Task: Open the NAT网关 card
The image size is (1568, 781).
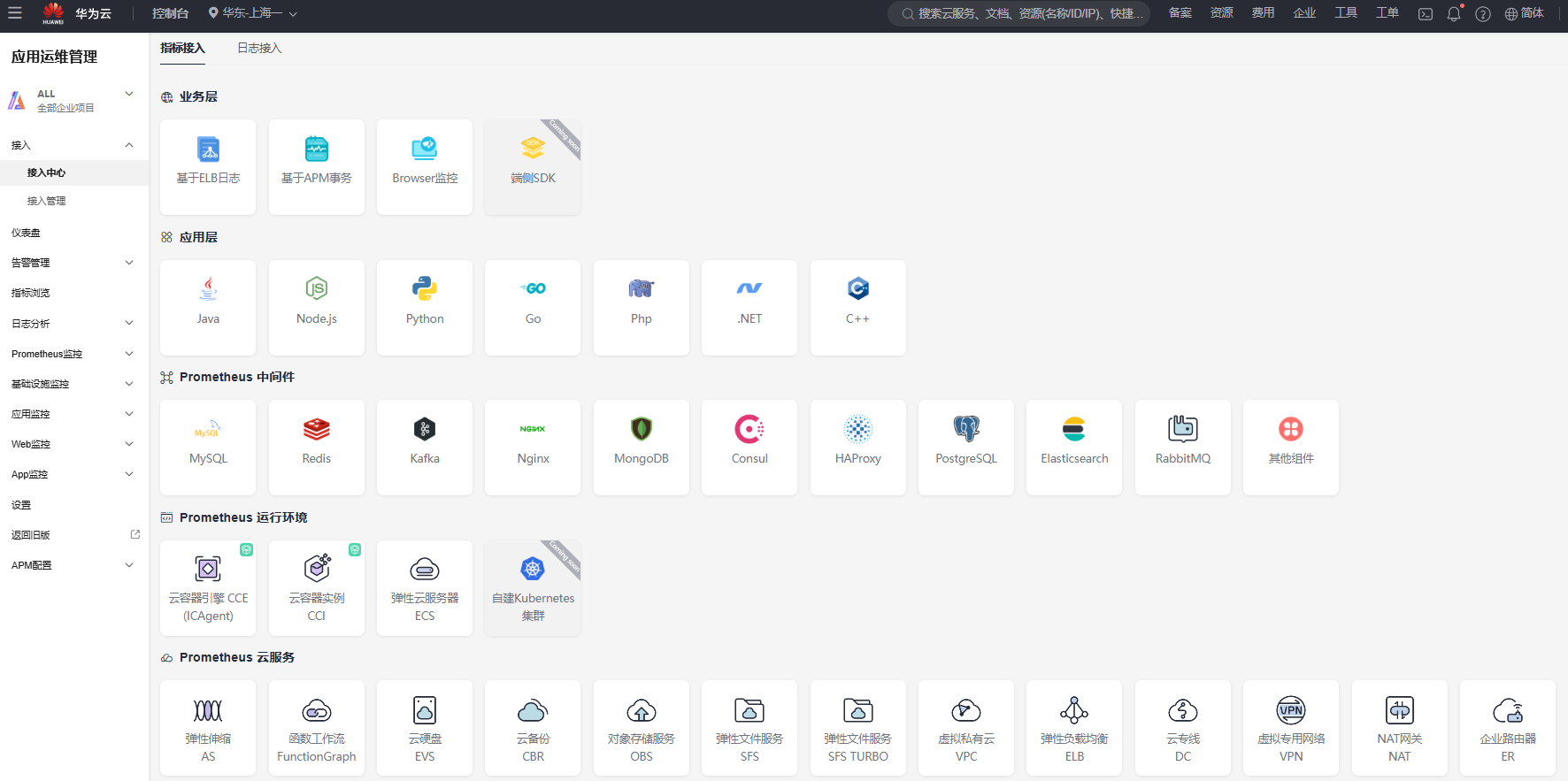Action: (x=1400, y=728)
